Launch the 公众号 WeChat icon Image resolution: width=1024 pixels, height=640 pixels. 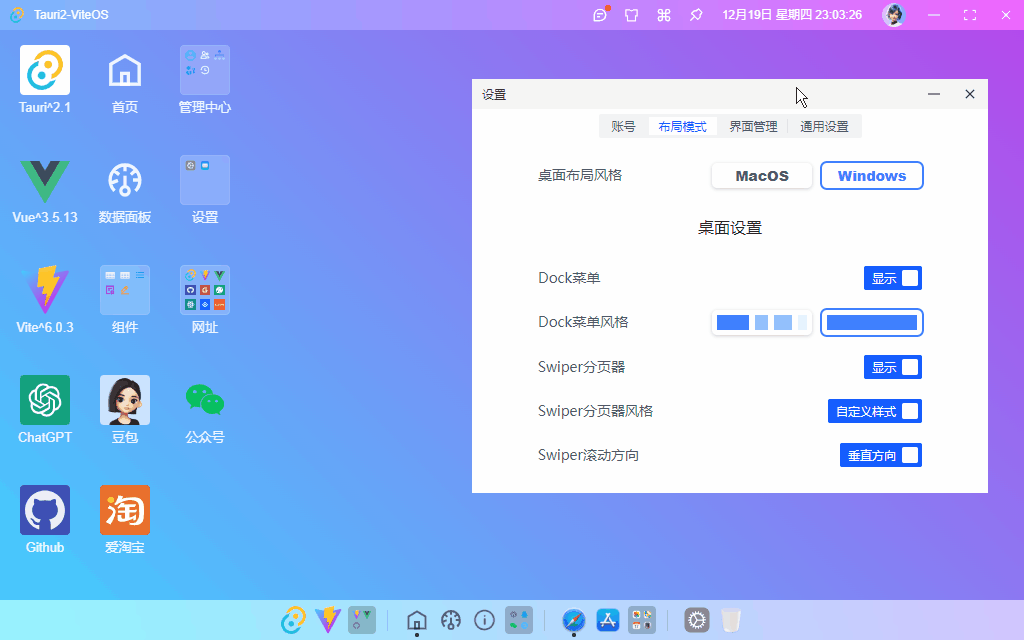pyautogui.click(x=205, y=400)
